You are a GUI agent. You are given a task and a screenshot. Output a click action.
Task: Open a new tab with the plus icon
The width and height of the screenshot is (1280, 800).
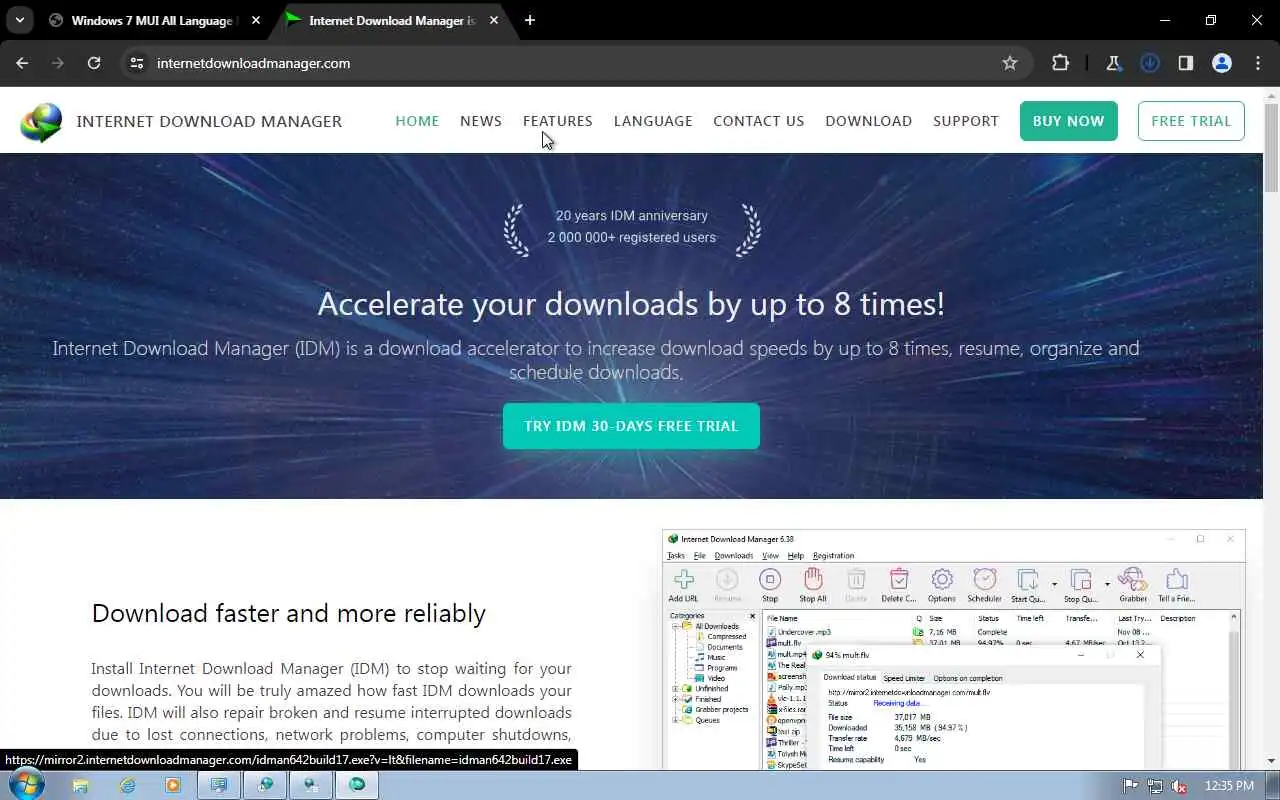(530, 20)
